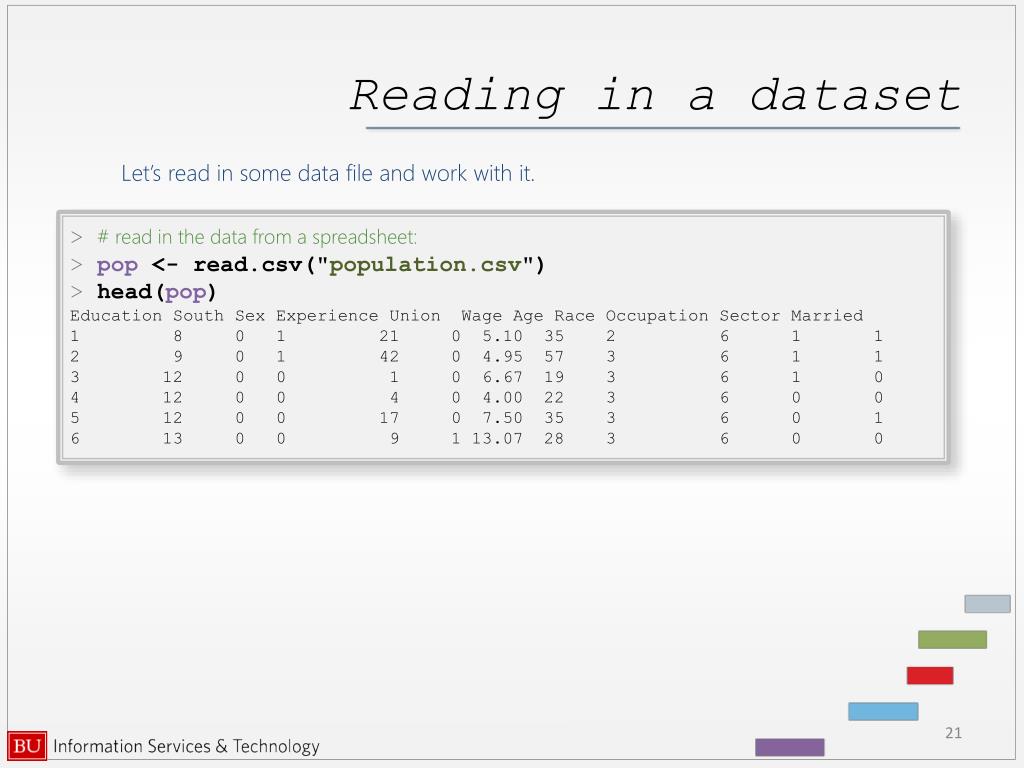Viewport: 1024px width, 768px height.
Task: Click the Occupation column header
Action: [x=656, y=316]
